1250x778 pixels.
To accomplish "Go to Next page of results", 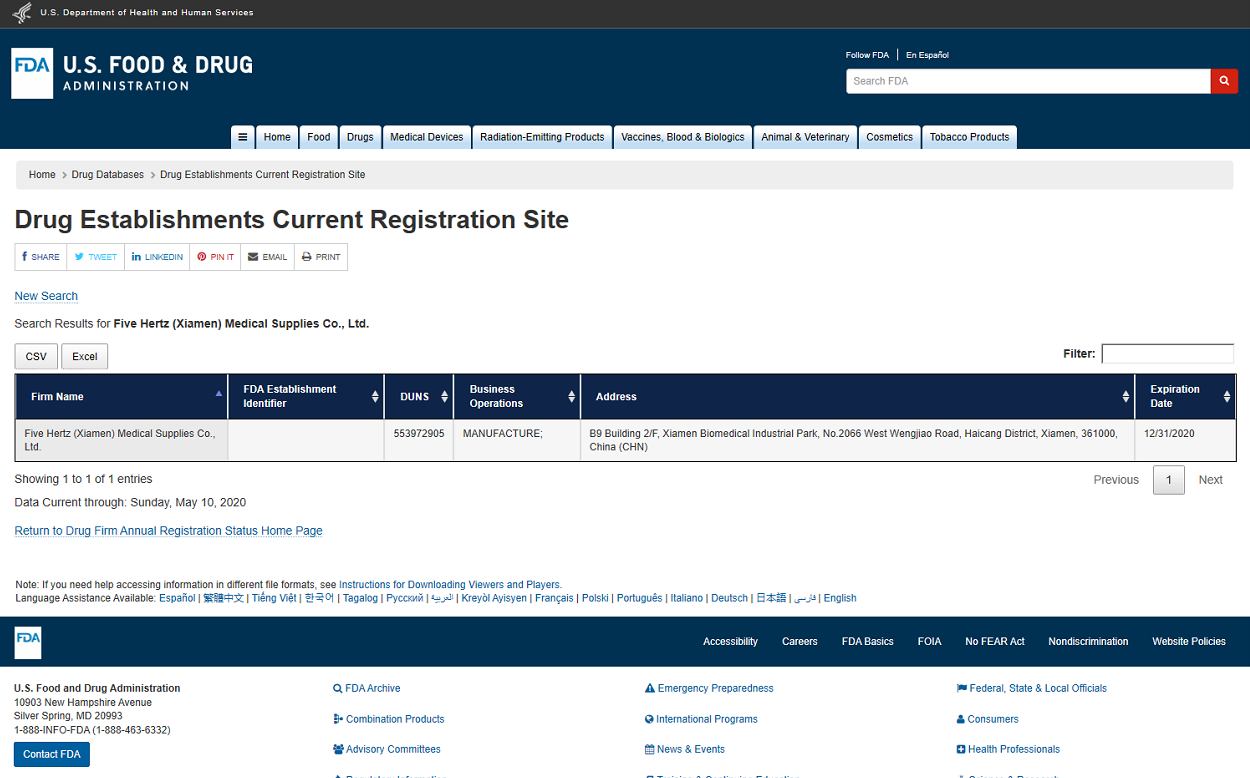I will coord(1210,480).
